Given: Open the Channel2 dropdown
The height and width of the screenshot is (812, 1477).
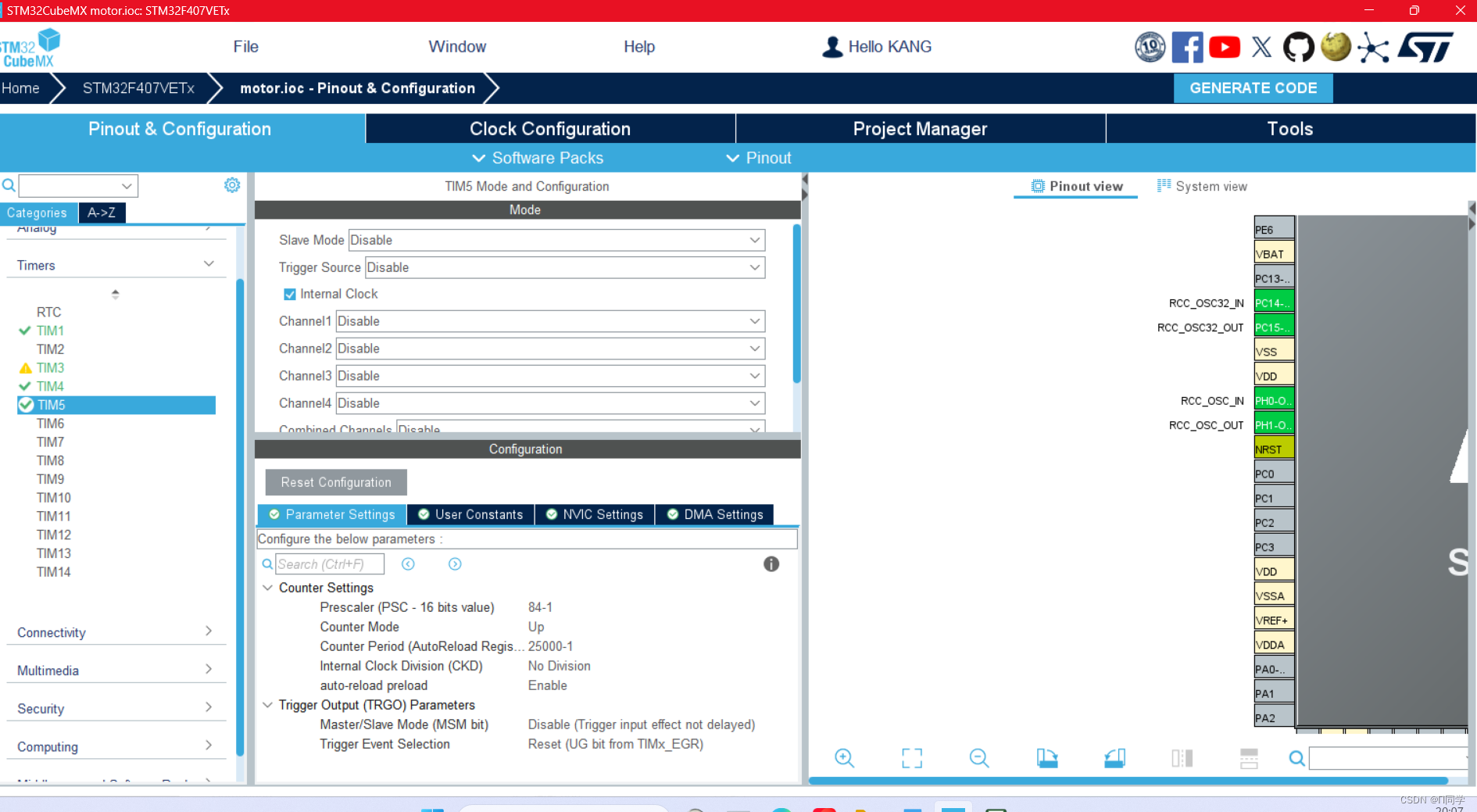Looking at the screenshot, I should (x=550, y=349).
